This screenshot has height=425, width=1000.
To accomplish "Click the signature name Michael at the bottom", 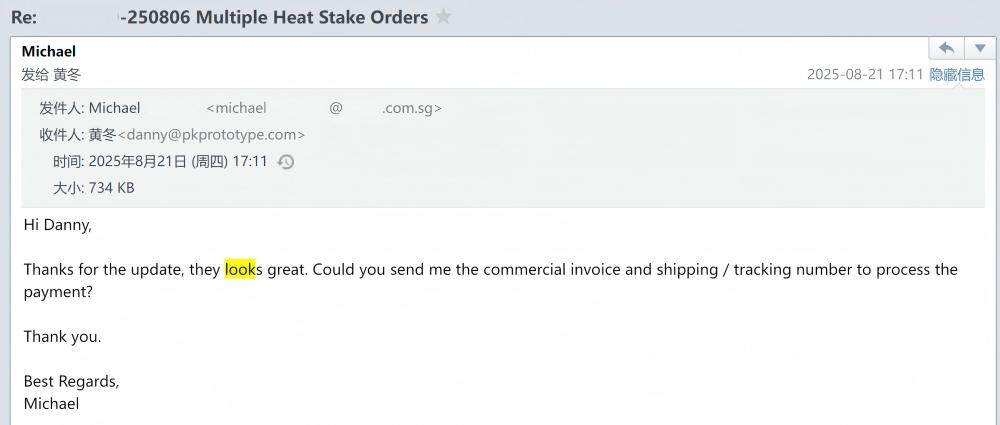I will coord(51,404).
